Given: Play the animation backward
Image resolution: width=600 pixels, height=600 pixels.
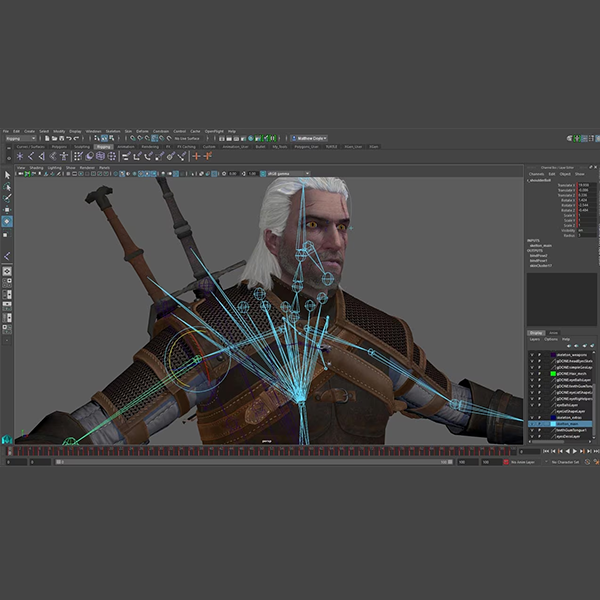Looking at the screenshot, I should [567, 452].
